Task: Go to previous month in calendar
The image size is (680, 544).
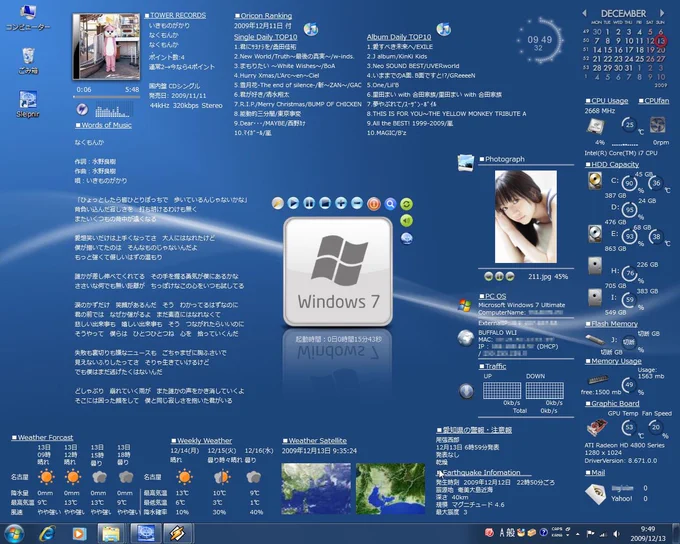Action: (x=585, y=13)
